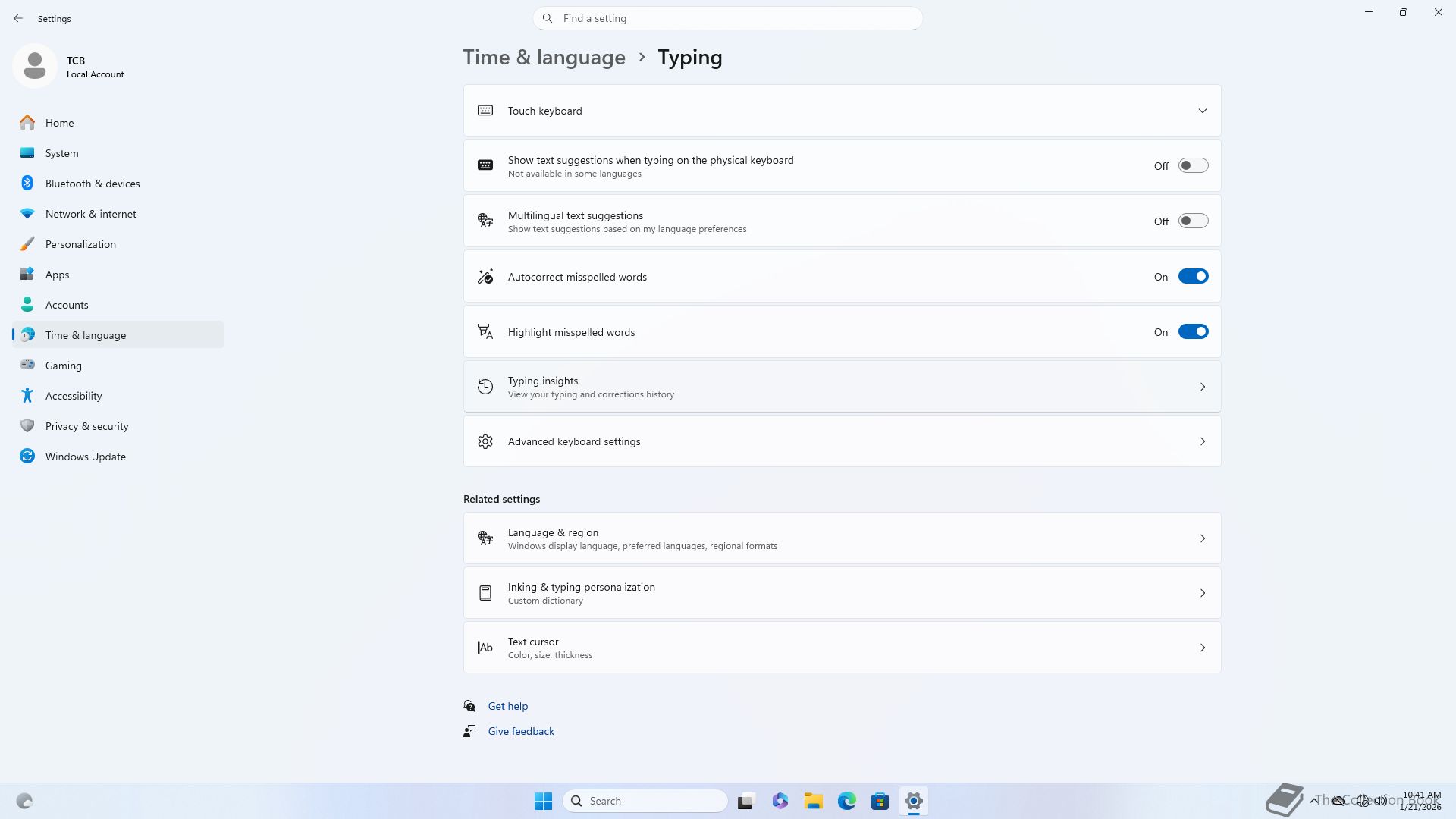
Task: Turn off Highlight misspelled words
Action: 1193,331
